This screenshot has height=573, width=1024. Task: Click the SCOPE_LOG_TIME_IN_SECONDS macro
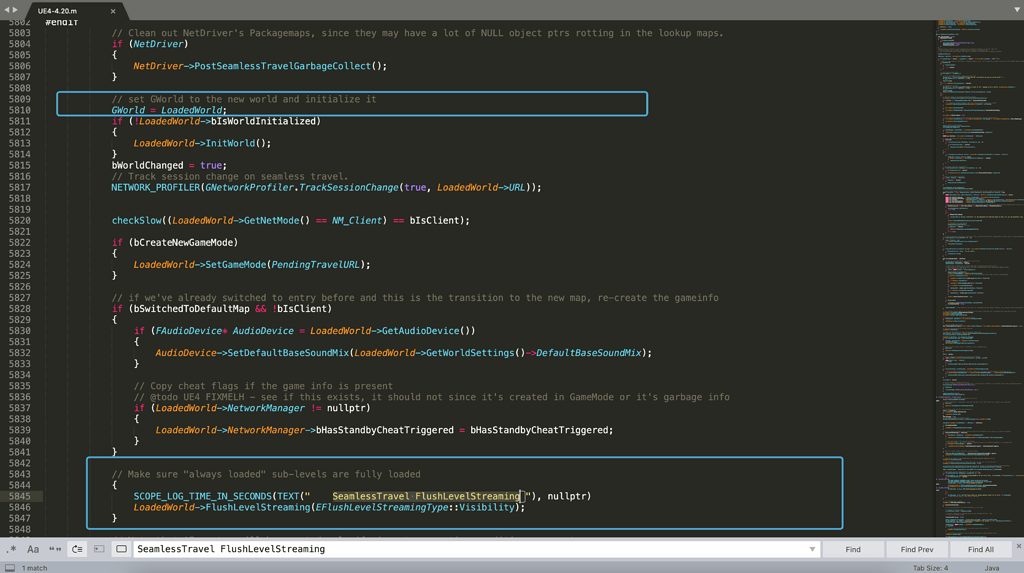(x=202, y=496)
